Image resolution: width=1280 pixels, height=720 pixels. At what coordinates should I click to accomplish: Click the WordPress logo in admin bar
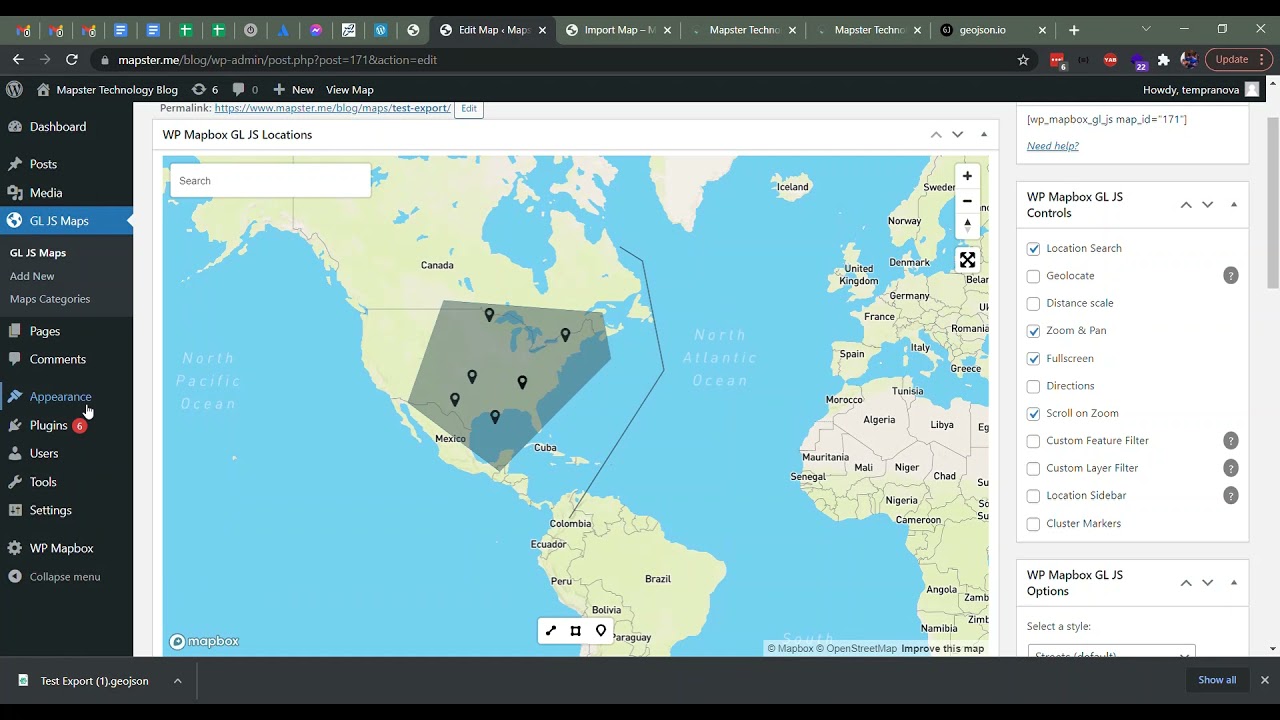[14, 89]
